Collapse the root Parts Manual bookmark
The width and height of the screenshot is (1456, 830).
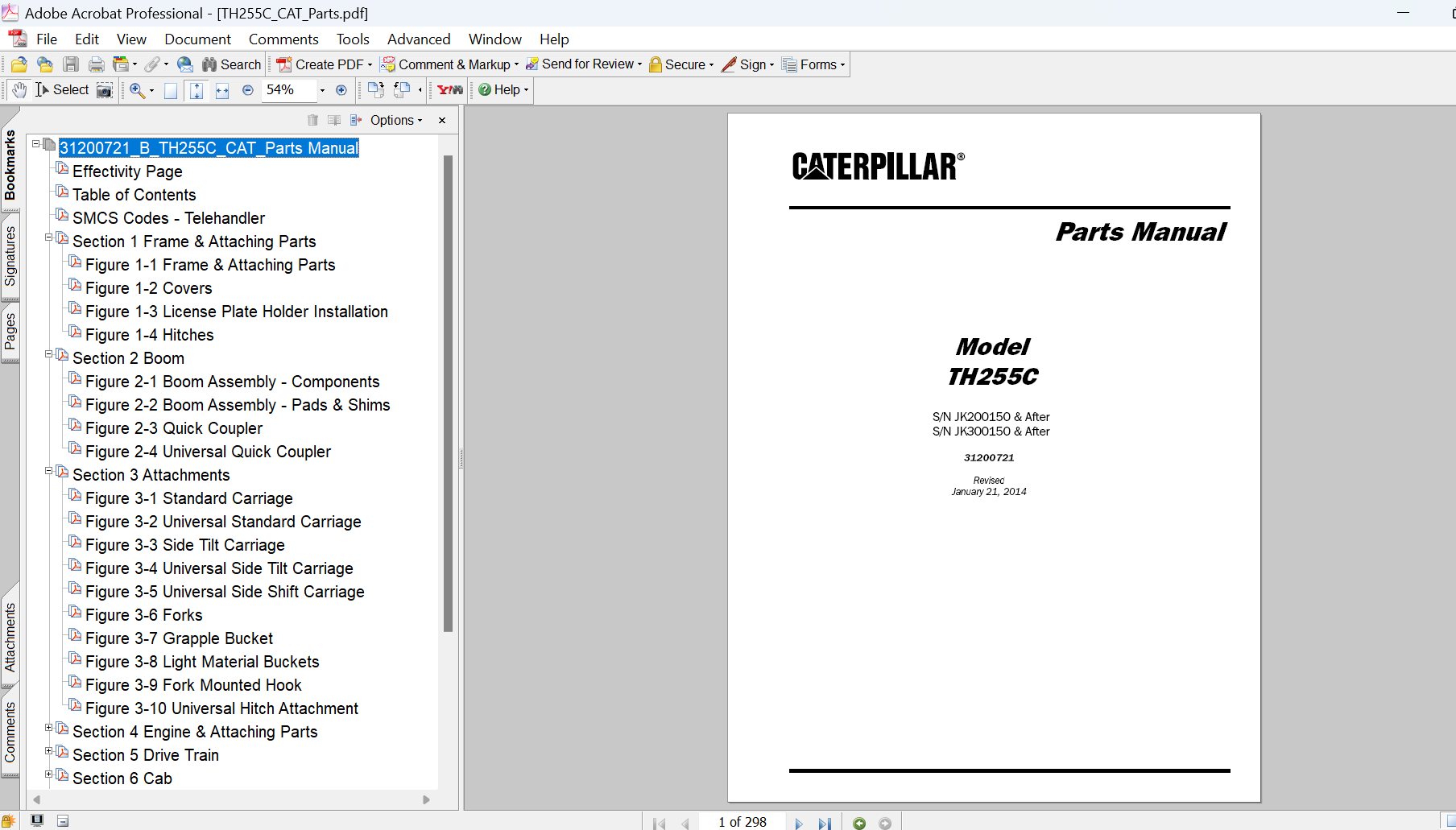pyautogui.click(x=35, y=144)
